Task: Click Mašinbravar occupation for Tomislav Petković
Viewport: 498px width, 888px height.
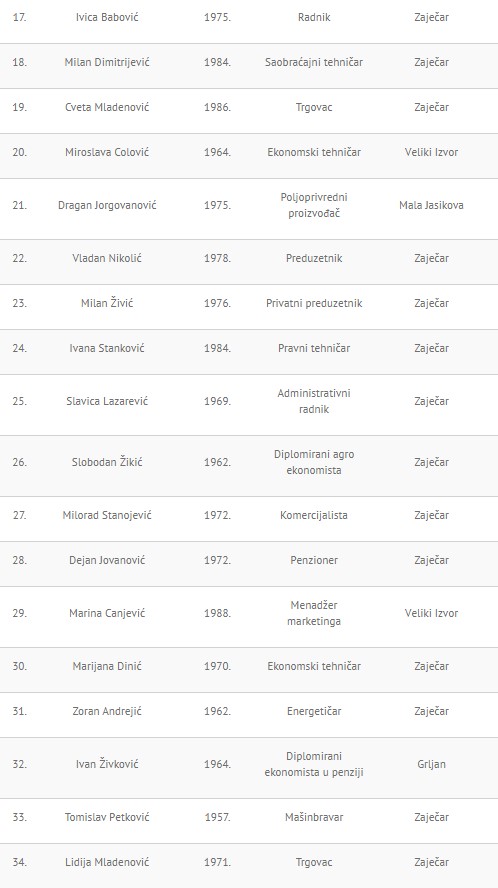Action: 314,817
